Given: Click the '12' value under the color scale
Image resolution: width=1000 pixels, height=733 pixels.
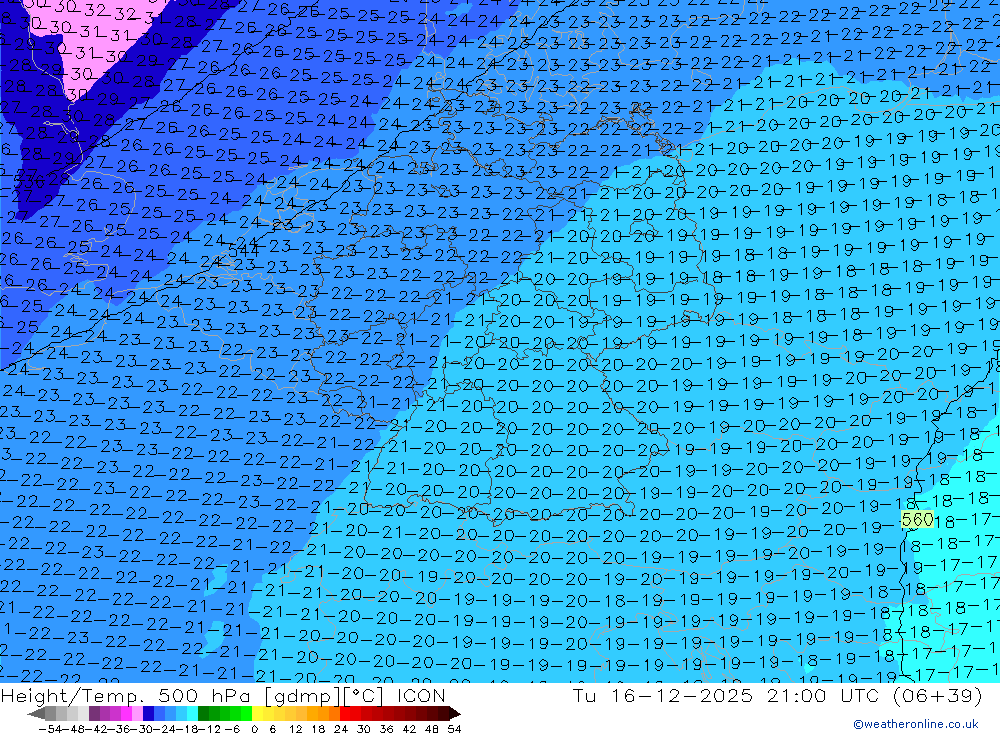Looking at the screenshot, I should pos(295,729).
